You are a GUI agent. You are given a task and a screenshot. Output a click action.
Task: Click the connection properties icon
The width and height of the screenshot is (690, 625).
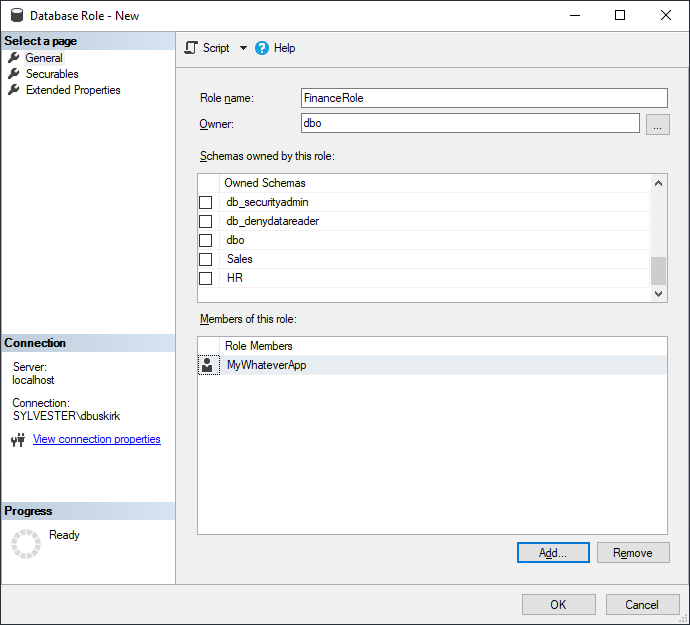[17, 440]
